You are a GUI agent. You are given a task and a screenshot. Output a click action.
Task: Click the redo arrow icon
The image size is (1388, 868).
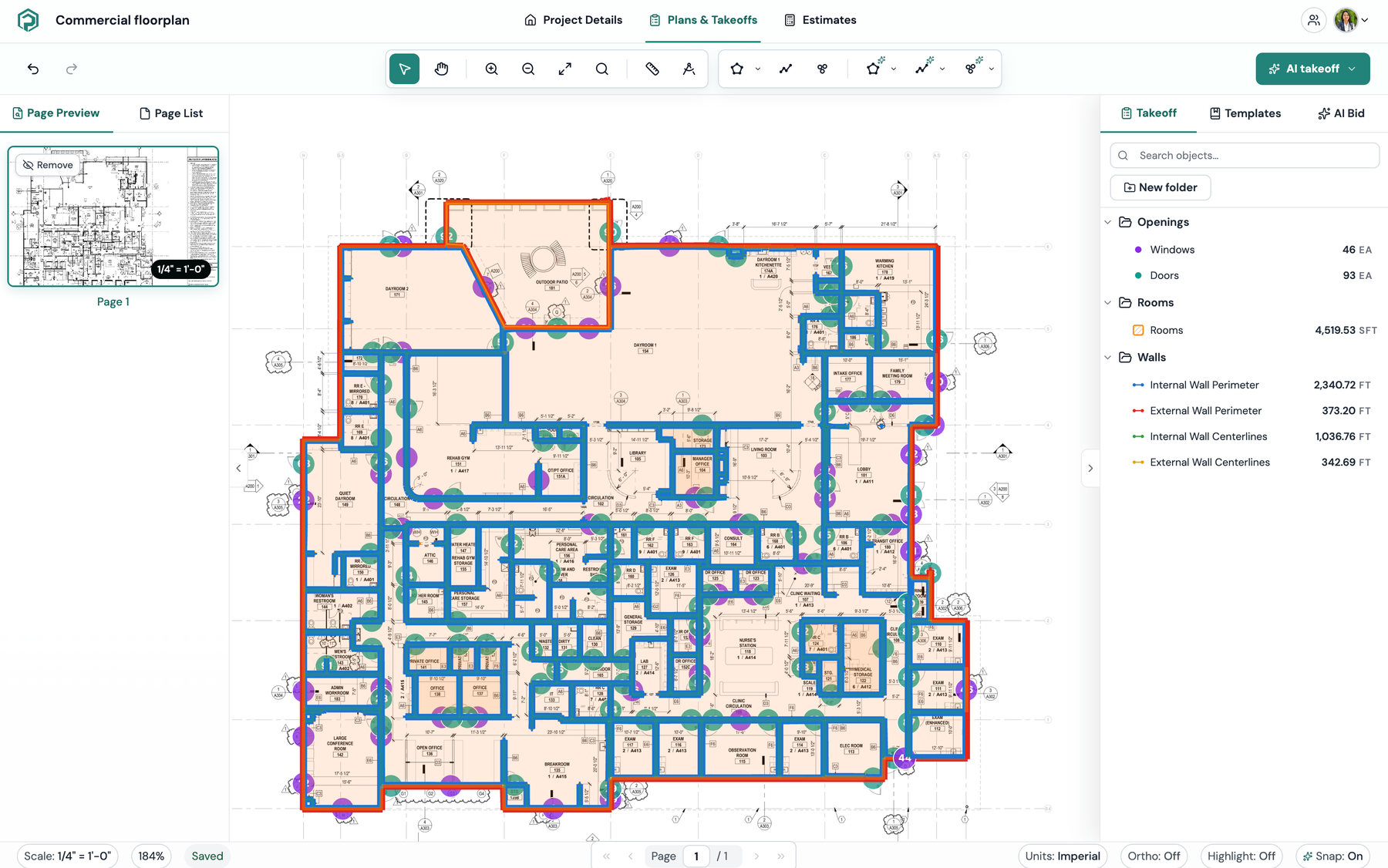pyautogui.click(x=72, y=69)
